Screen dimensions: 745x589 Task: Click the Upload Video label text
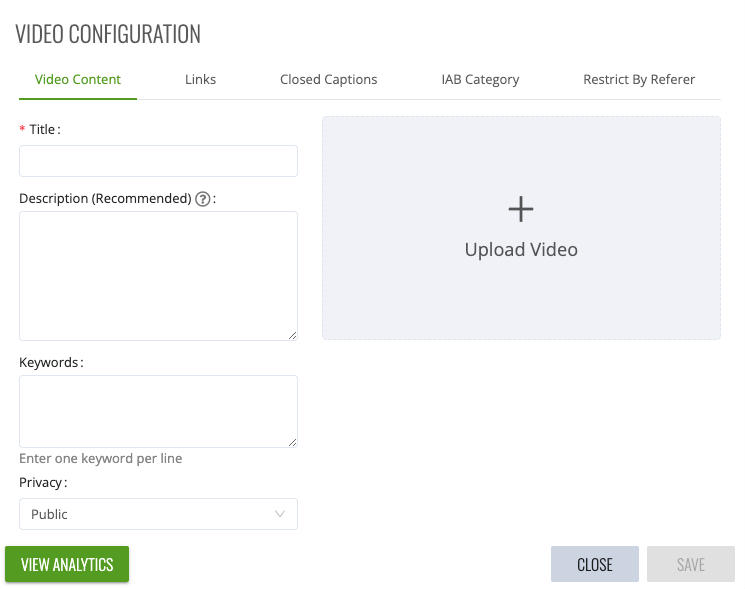tap(521, 250)
